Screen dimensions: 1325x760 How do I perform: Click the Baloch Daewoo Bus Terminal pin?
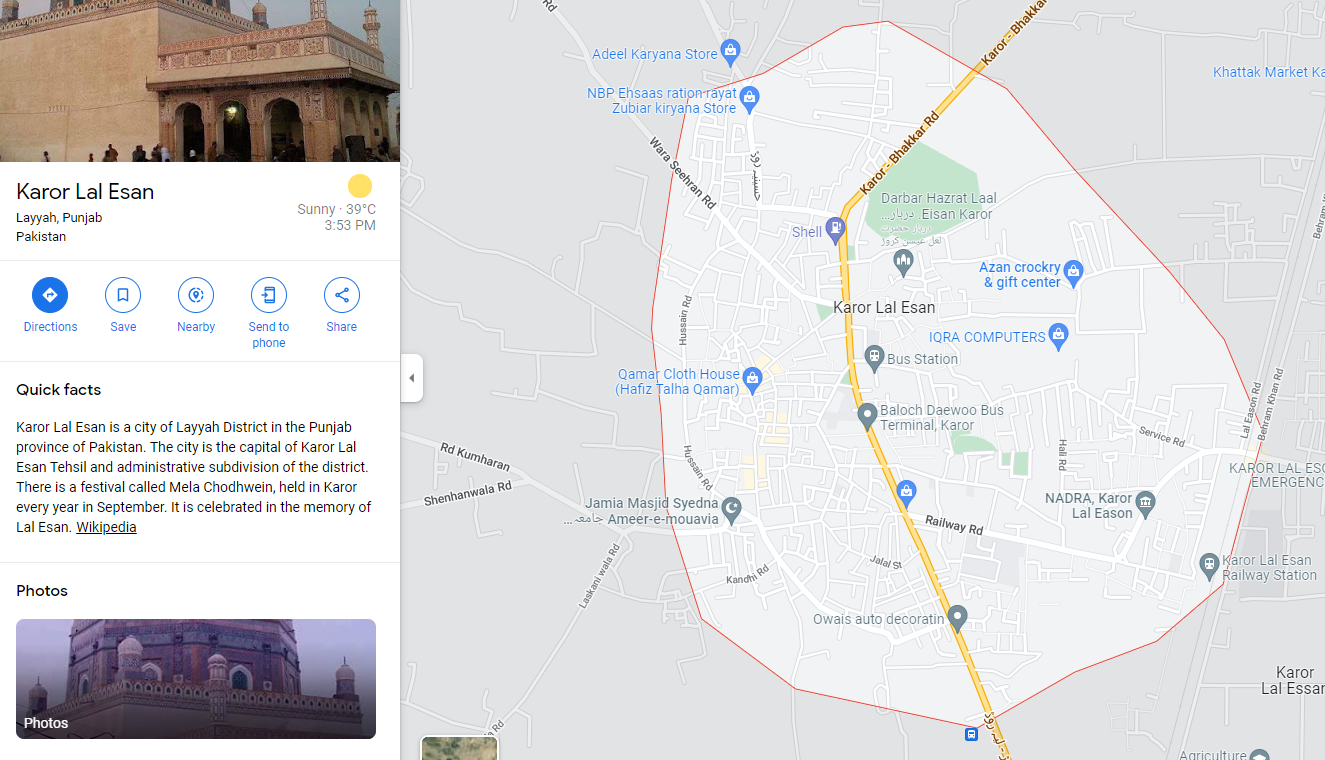pos(867,414)
